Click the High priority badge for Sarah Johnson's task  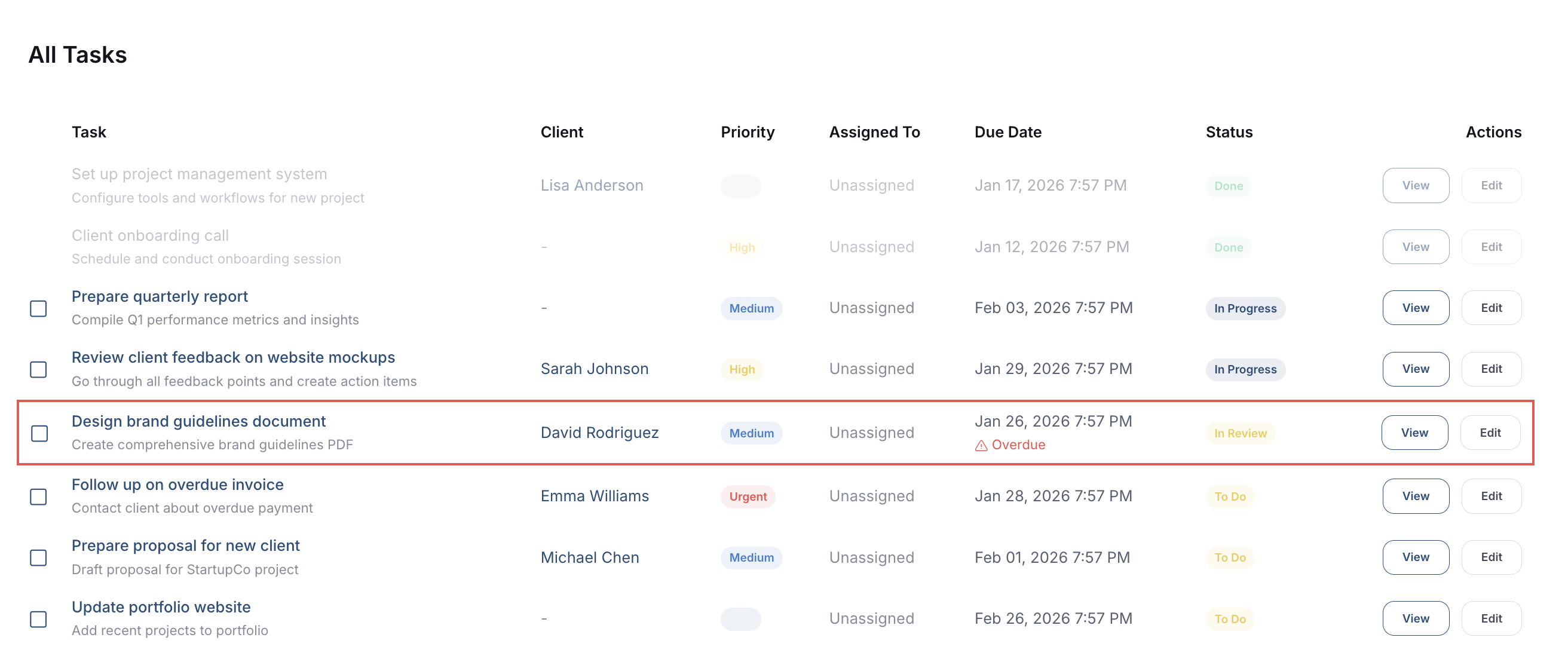pos(742,369)
